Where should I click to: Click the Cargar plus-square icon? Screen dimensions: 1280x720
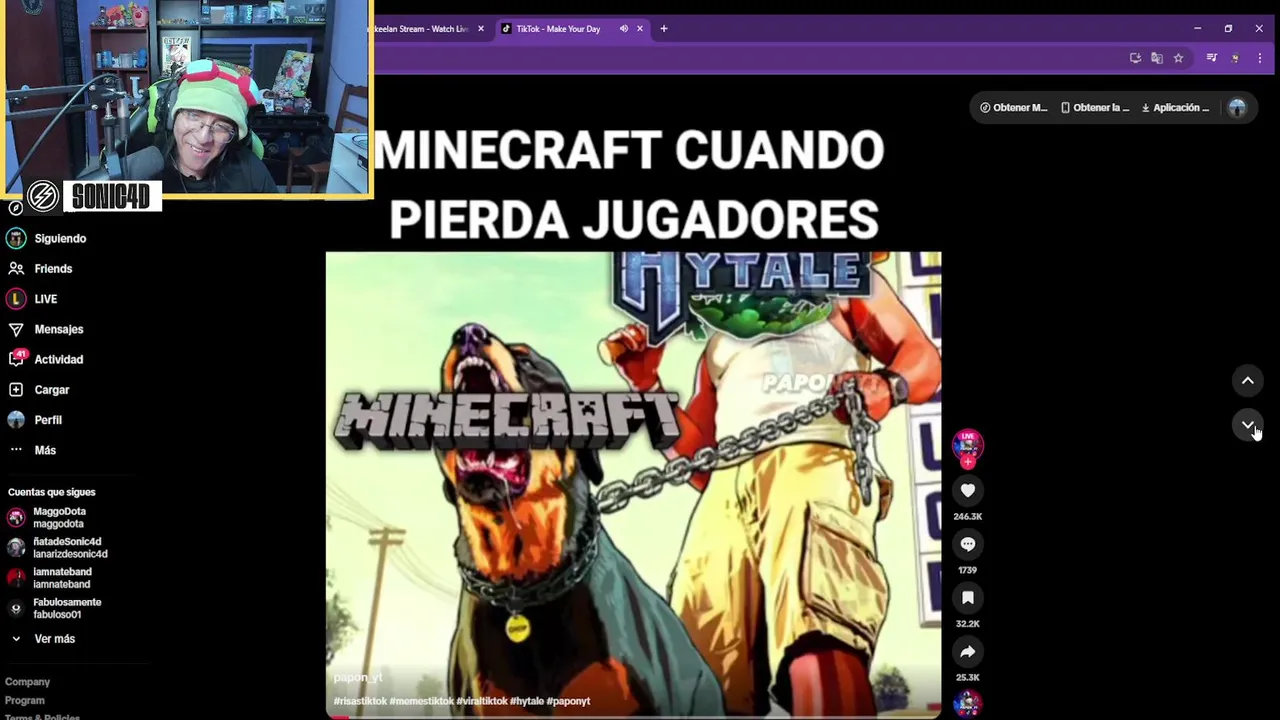click(x=16, y=390)
